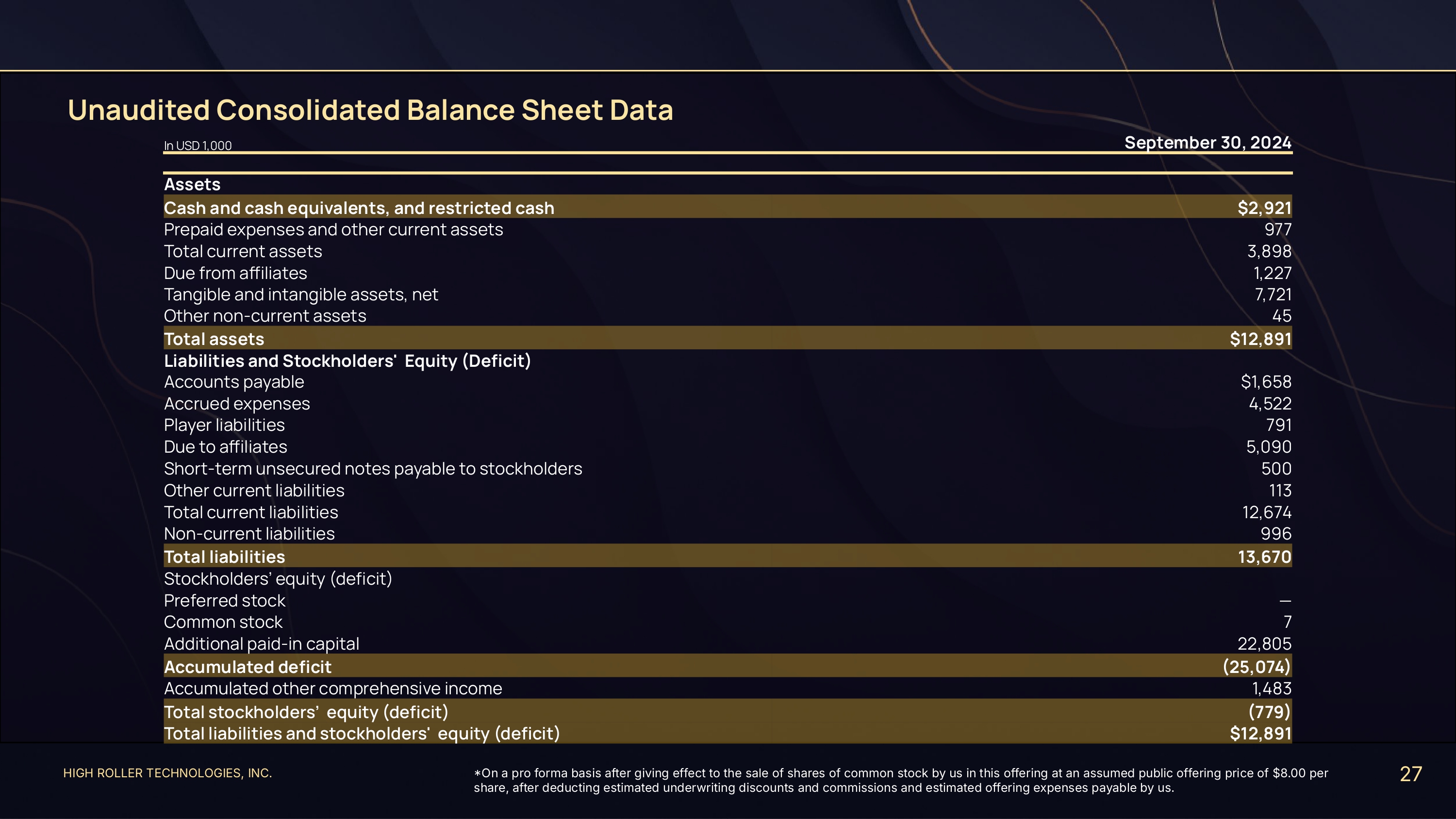The image size is (1456, 819).
Task: Click Total stockholders' equity (deficit) value (779)
Action: point(1269,712)
